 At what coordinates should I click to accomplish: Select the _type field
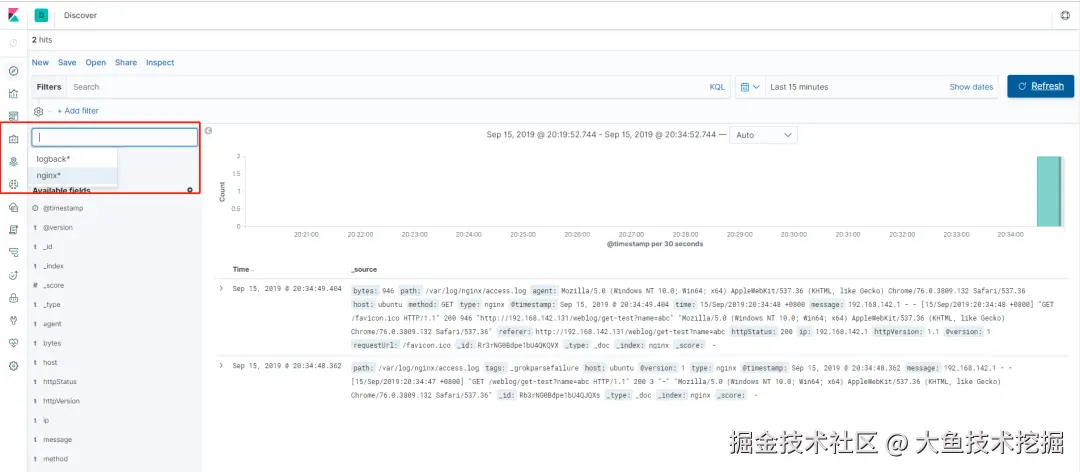point(52,305)
